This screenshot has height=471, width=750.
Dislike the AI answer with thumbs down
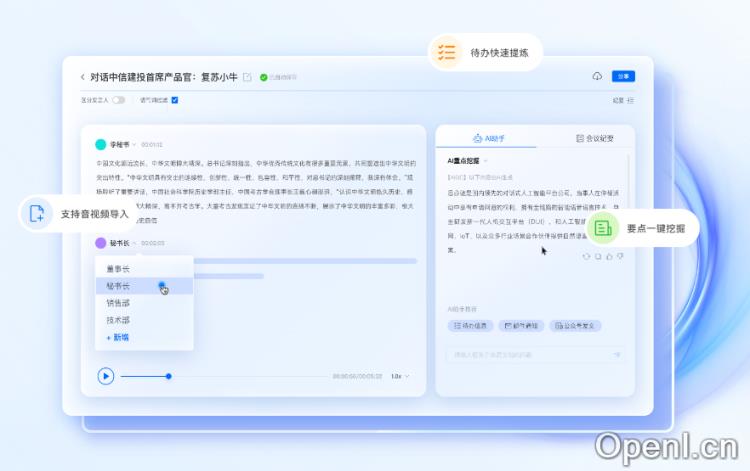pyautogui.click(x=620, y=257)
